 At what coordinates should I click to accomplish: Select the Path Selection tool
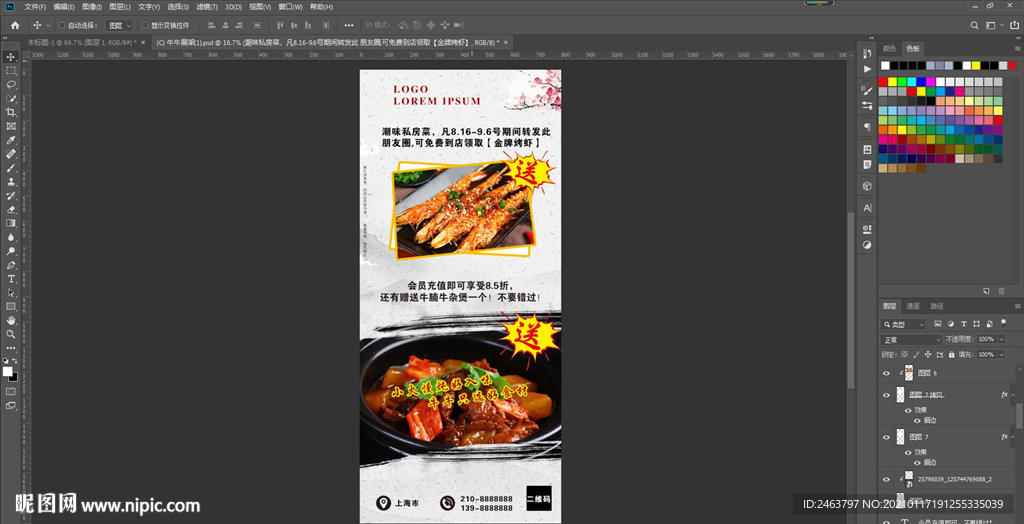(11, 293)
